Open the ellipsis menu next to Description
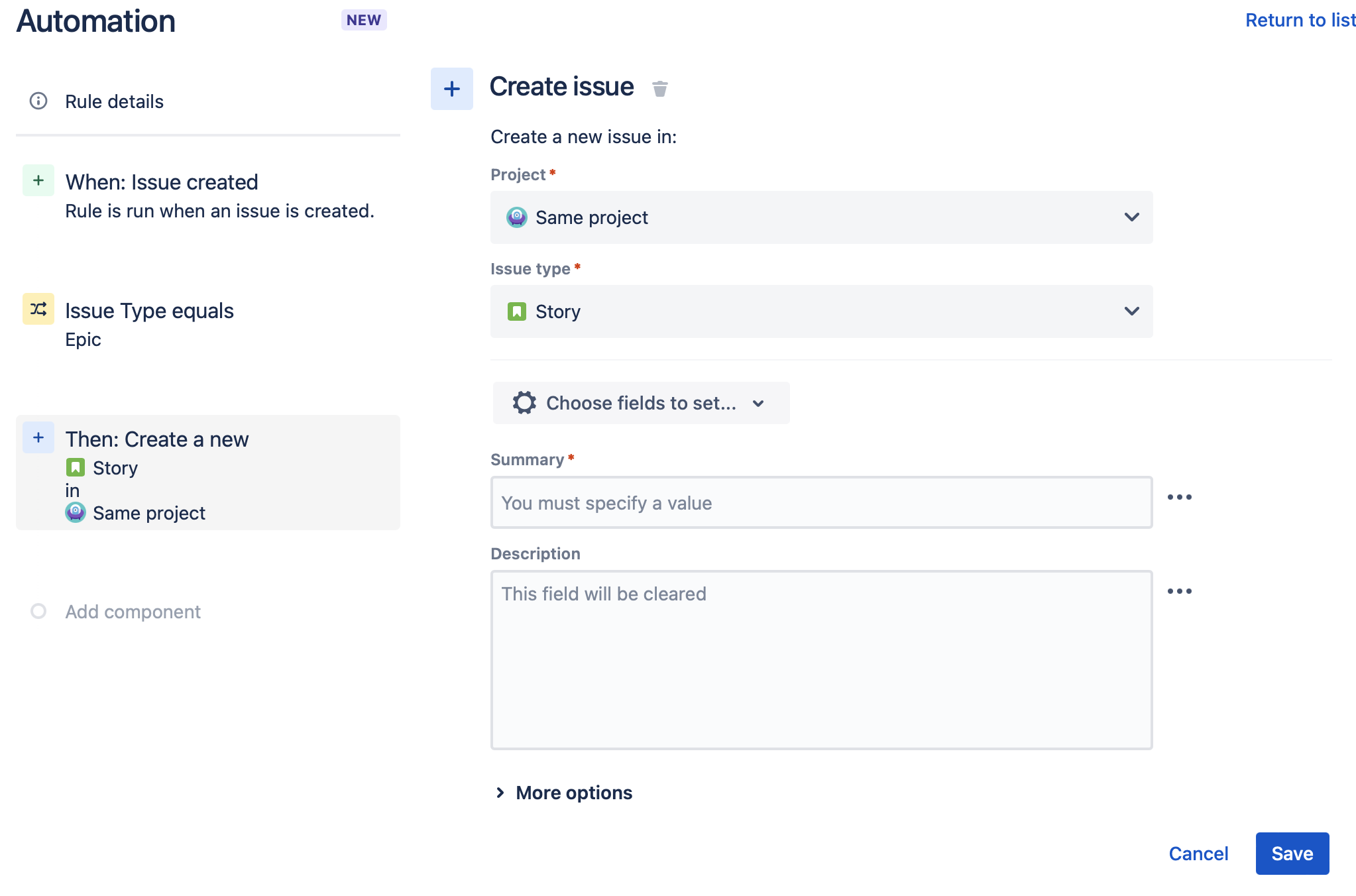 [1179, 591]
